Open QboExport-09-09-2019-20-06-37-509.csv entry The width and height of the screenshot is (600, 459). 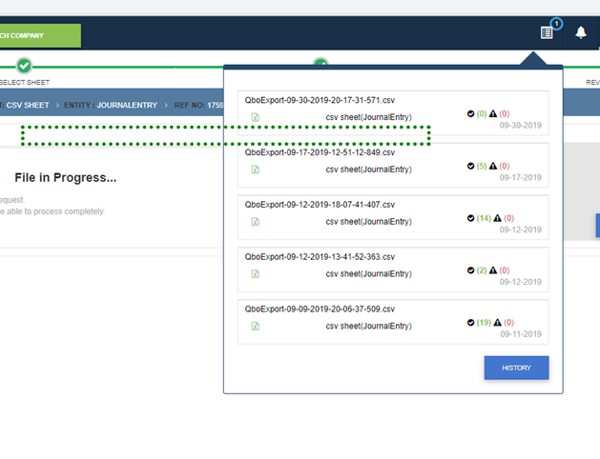(393, 322)
